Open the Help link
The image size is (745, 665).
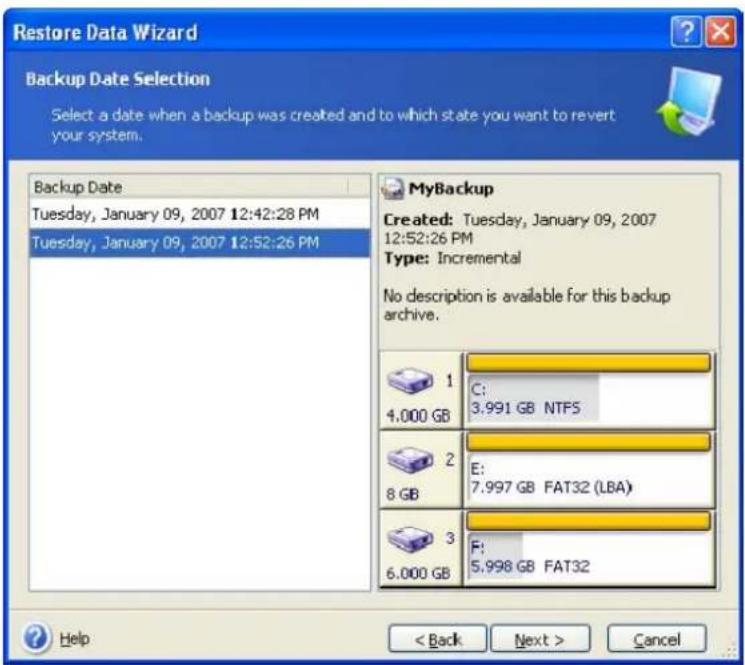tap(75, 639)
